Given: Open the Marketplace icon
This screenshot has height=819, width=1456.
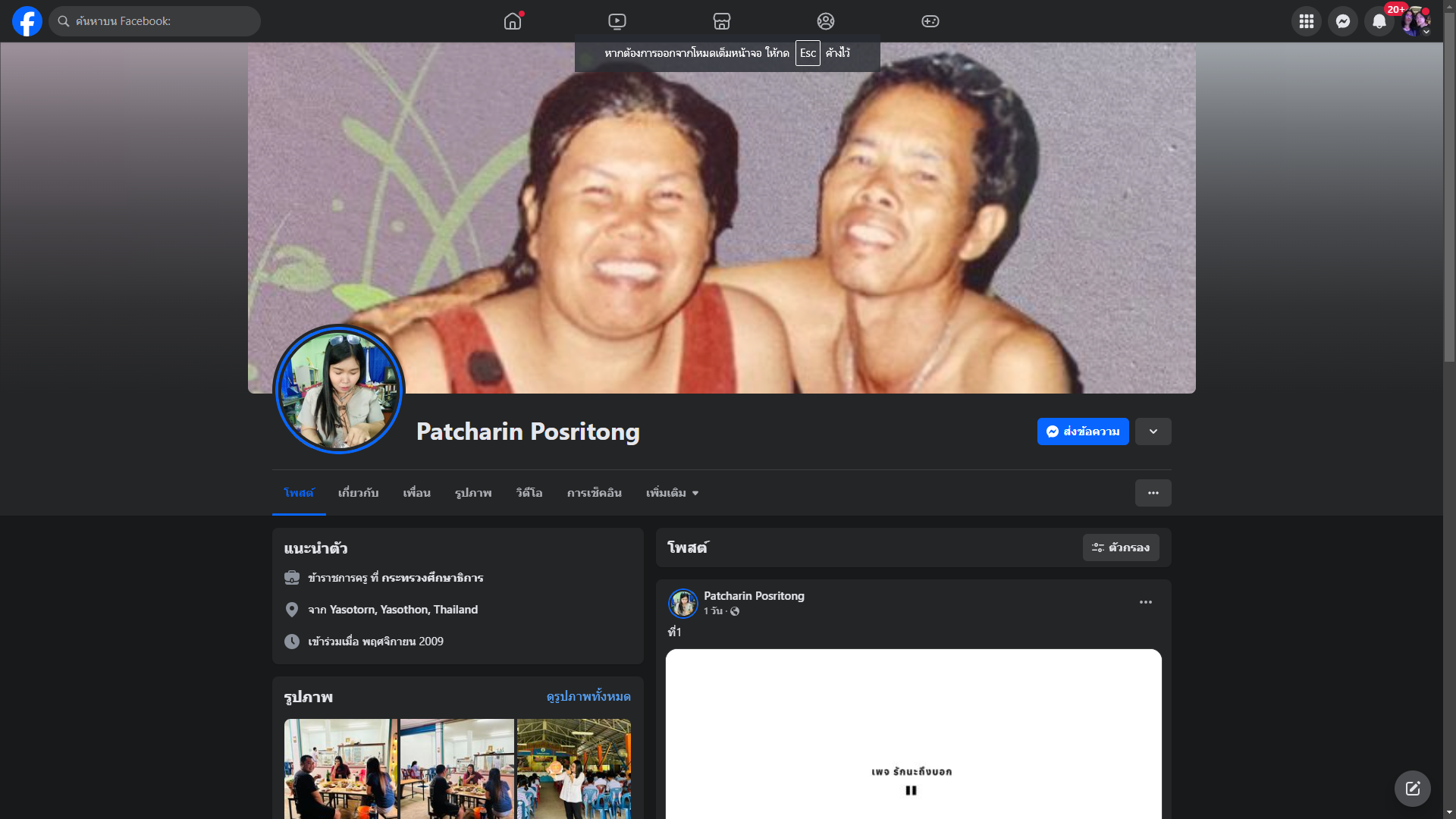Looking at the screenshot, I should 722,21.
